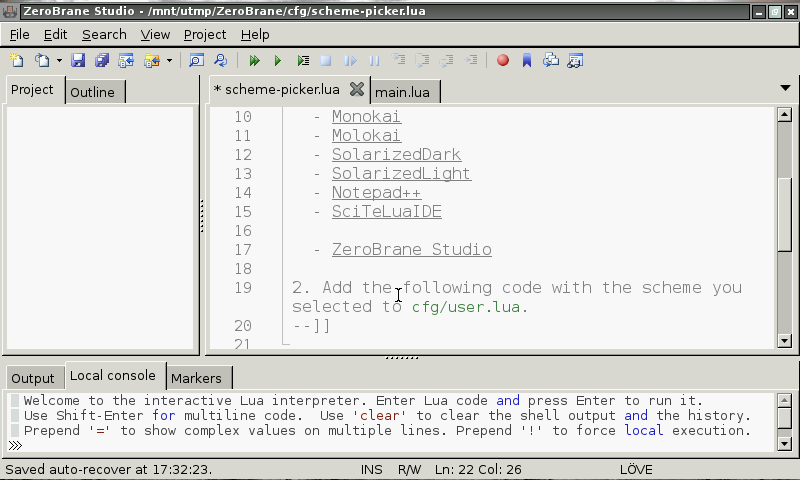Image resolution: width=800 pixels, height=480 pixels.
Task: Click line number 16 in the margin
Action: pyautogui.click(x=243, y=231)
